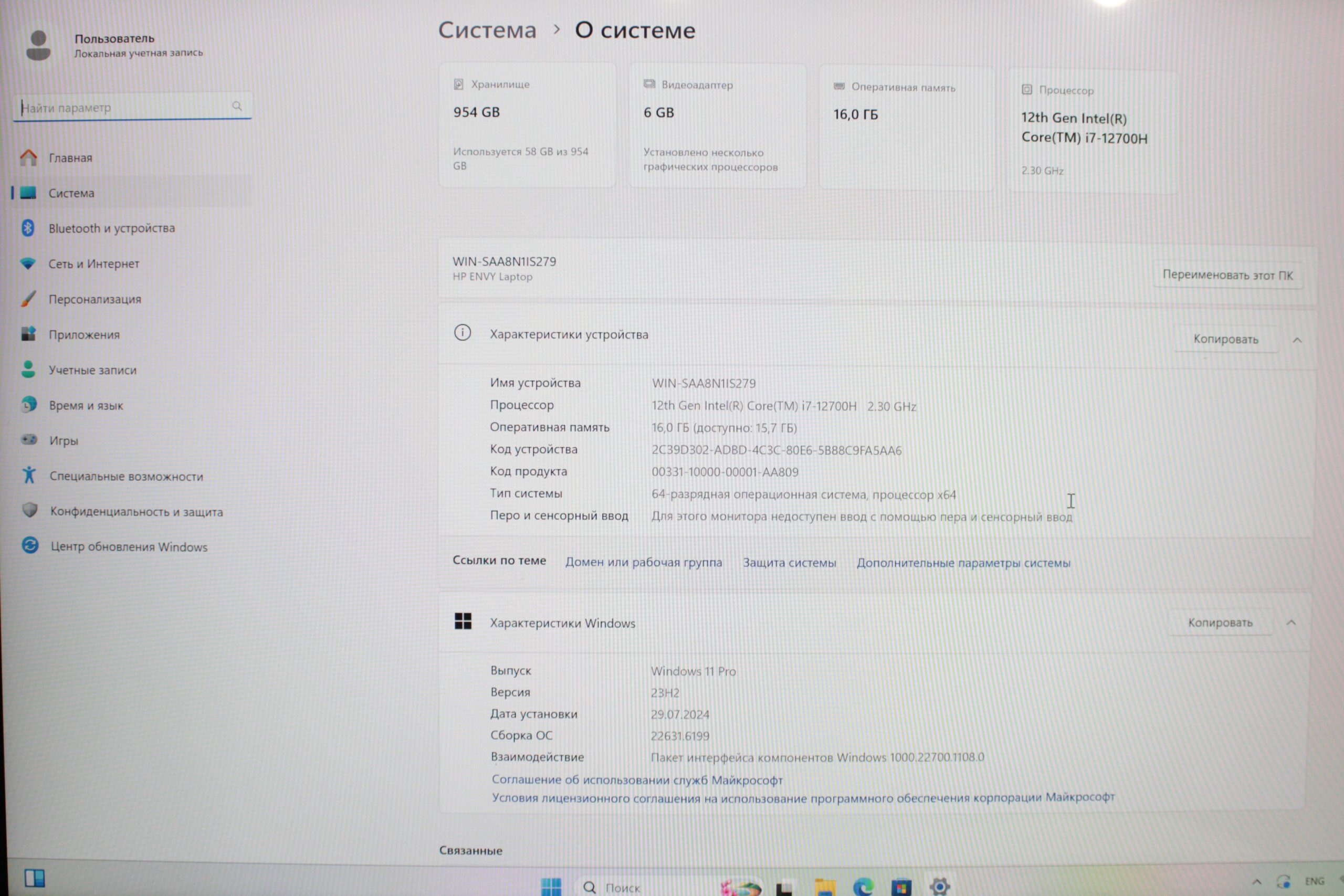Open Microsoft Edge from the taskbar

[x=863, y=887]
